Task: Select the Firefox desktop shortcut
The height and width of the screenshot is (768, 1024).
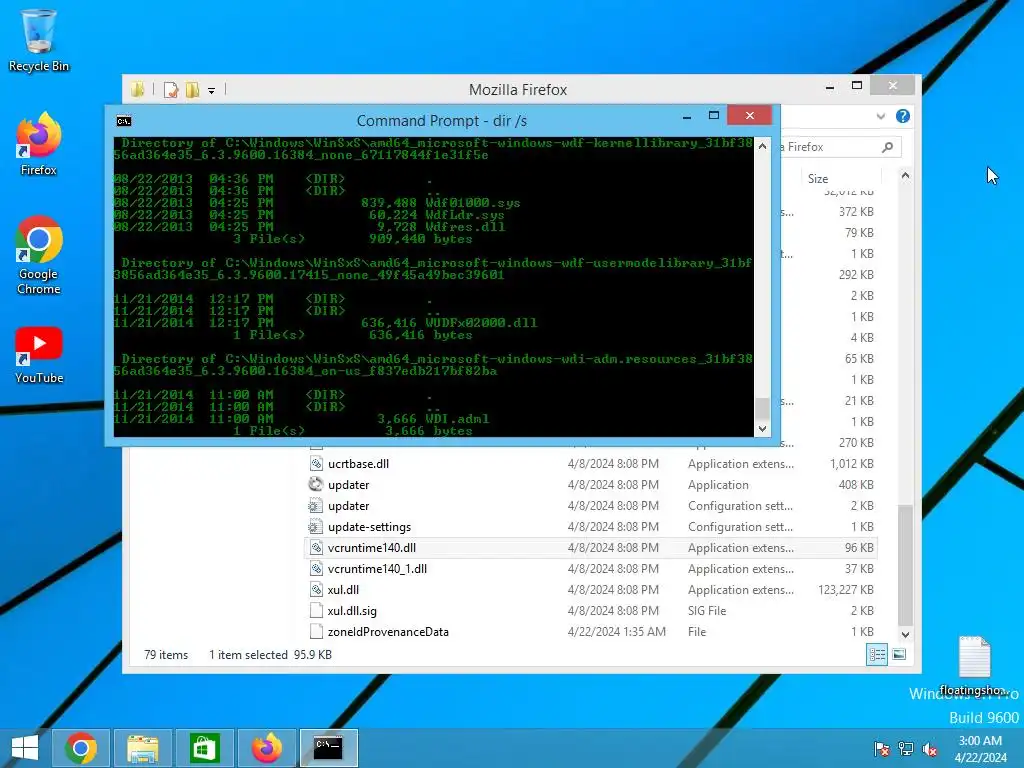Action: click(x=39, y=144)
